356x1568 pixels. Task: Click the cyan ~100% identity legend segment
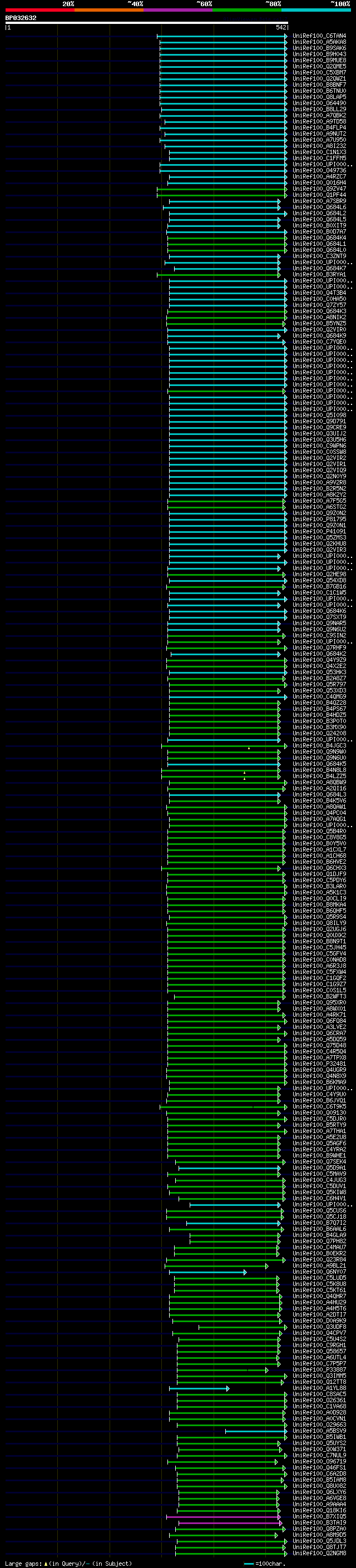316,10
